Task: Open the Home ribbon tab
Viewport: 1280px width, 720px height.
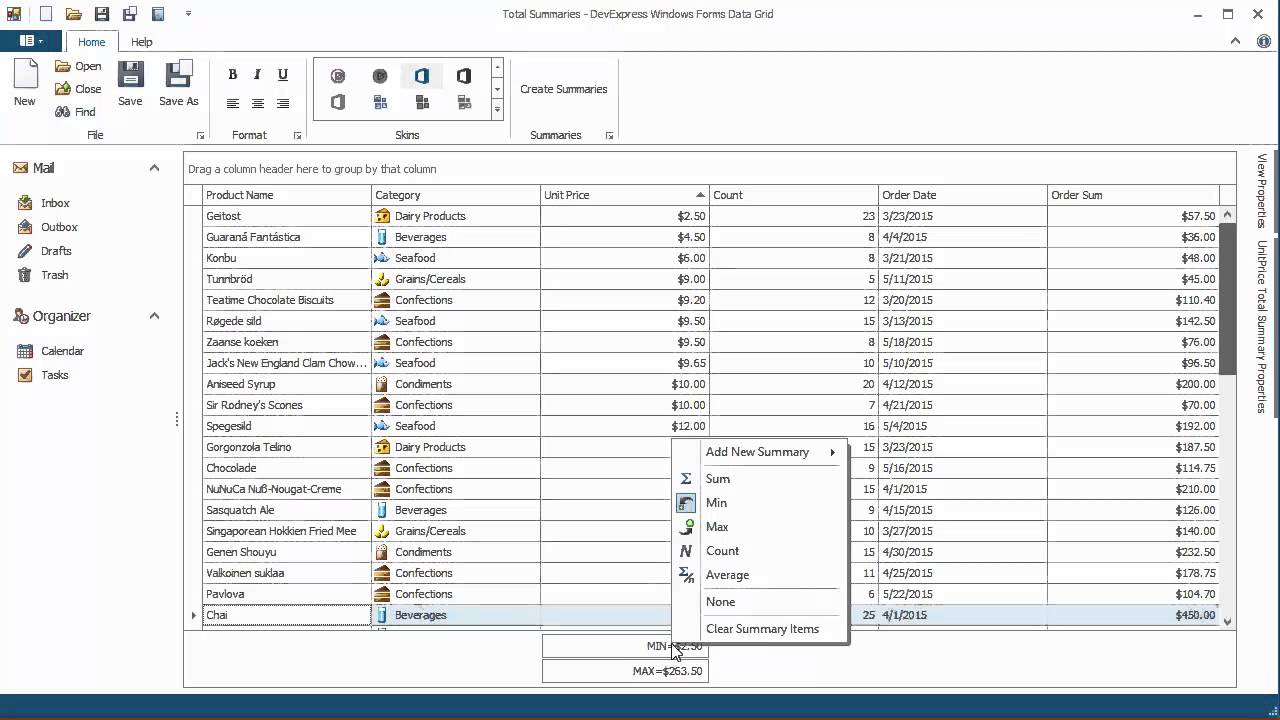Action: tap(92, 42)
